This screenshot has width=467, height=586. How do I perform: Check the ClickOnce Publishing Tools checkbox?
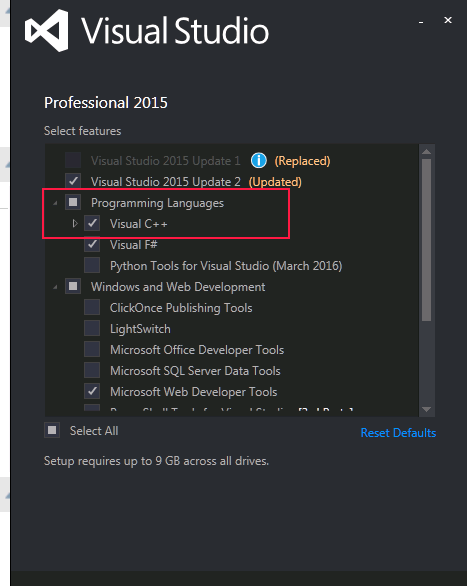(x=92, y=308)
